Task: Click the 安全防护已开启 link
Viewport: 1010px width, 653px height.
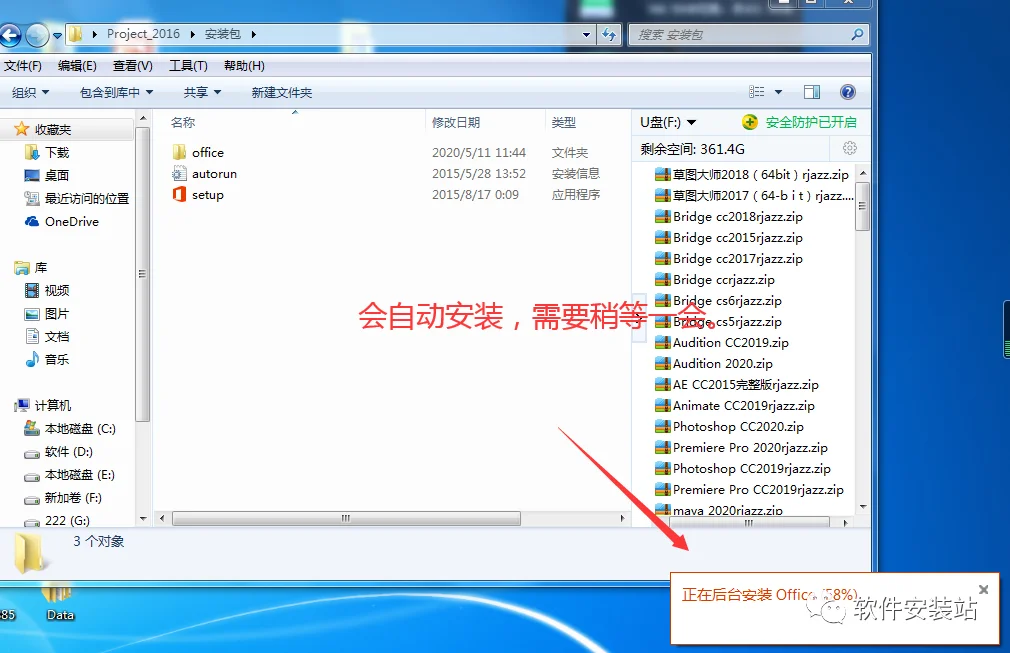Action: [811, 122]
